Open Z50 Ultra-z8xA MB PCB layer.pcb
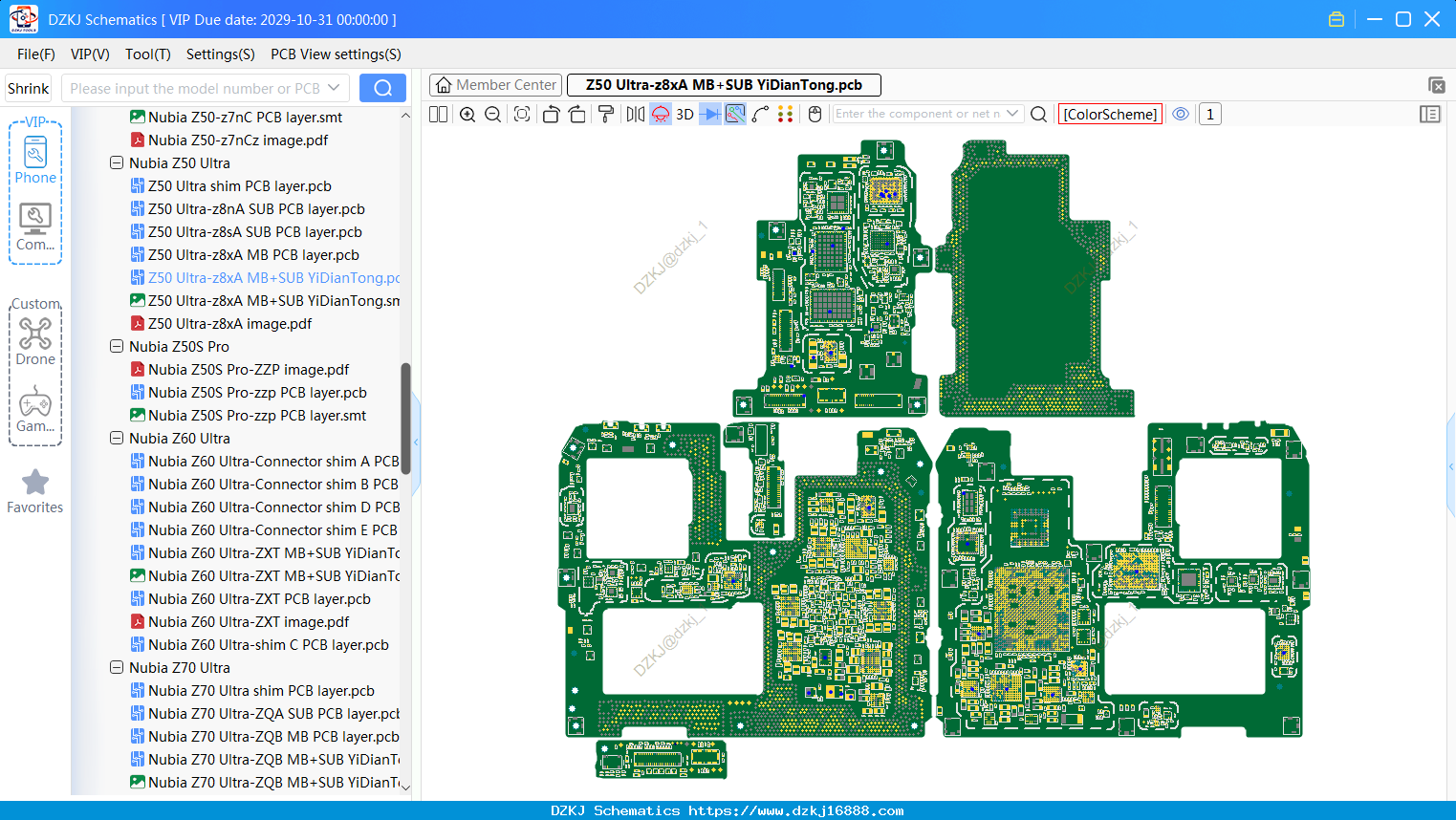This screenshot has height=820, width=1456. [x=244, y=255]
